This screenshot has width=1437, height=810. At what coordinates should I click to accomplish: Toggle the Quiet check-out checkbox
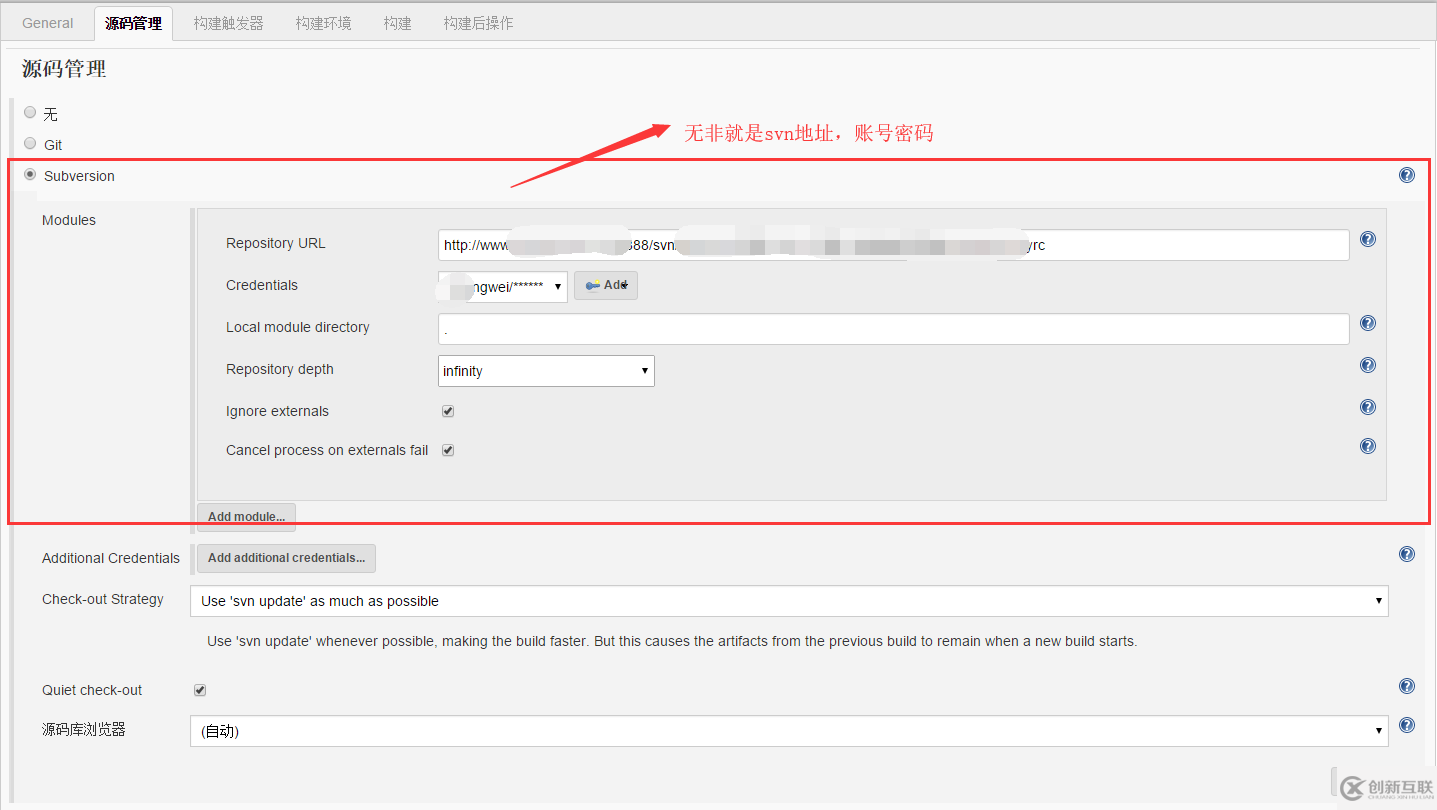point(200,690)
